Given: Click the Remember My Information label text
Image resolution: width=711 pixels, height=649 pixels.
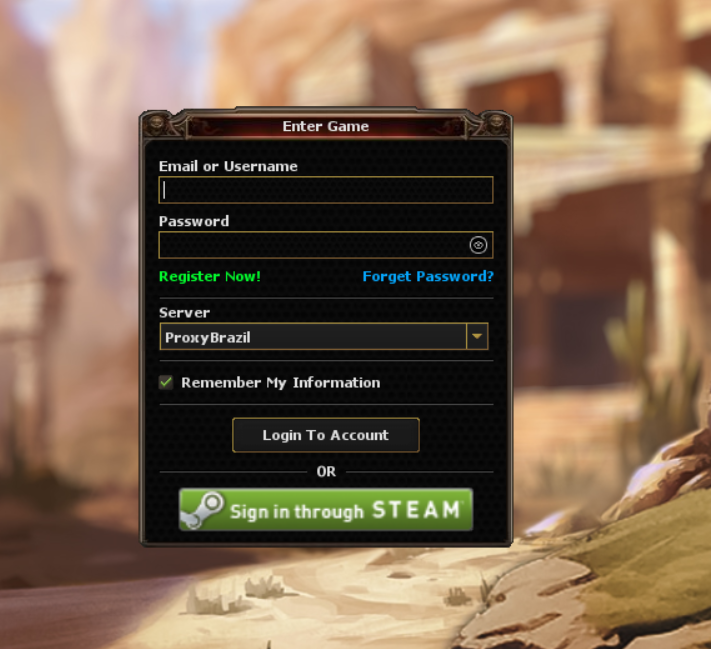Looking at the screenshot, I should (x=281, y=383).
